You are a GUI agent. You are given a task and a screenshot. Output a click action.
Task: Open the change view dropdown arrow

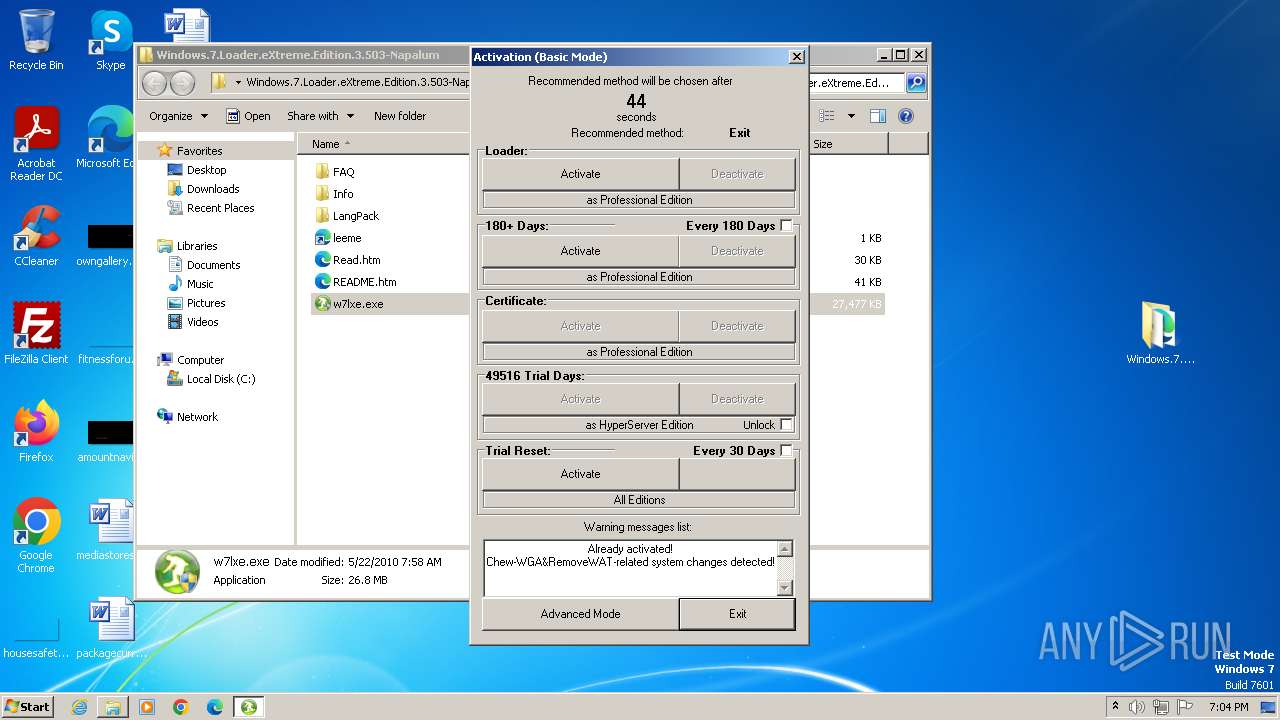(851, 116)
